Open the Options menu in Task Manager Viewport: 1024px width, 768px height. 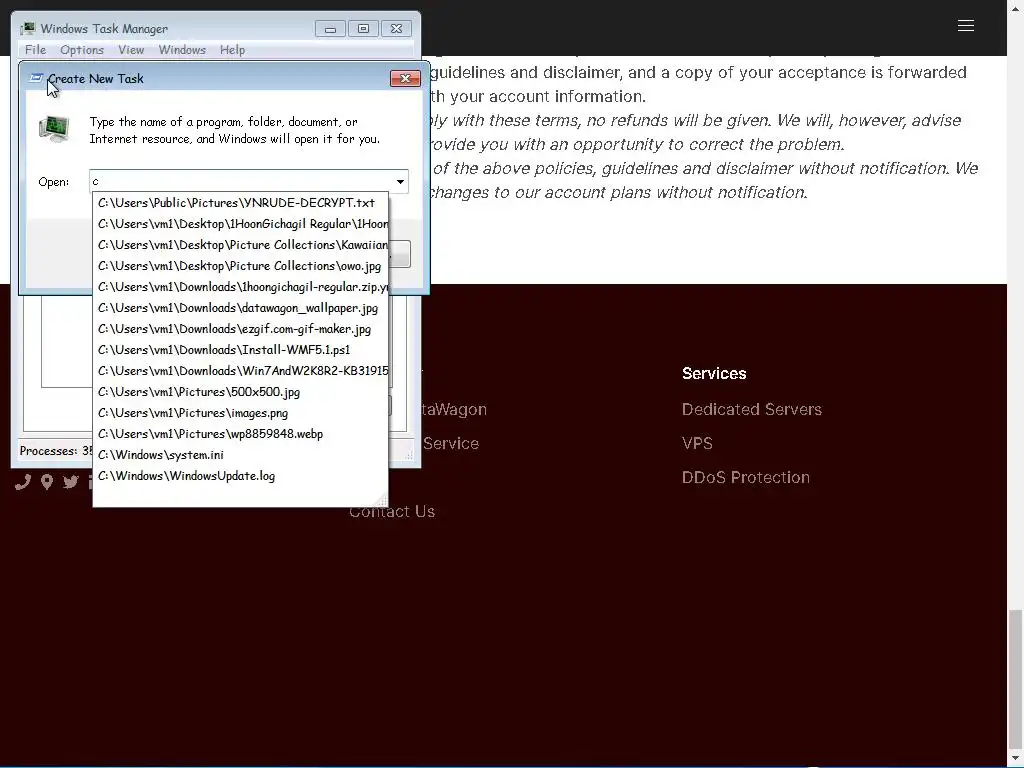[82, 50]
